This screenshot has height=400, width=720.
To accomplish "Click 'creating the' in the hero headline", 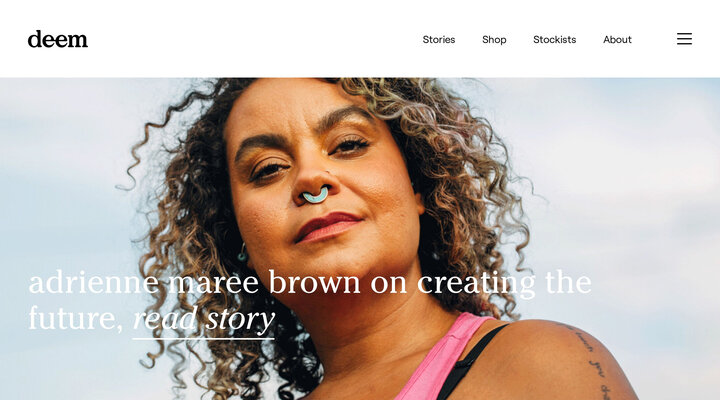I will pyautogui.click(x=504, y=282).
